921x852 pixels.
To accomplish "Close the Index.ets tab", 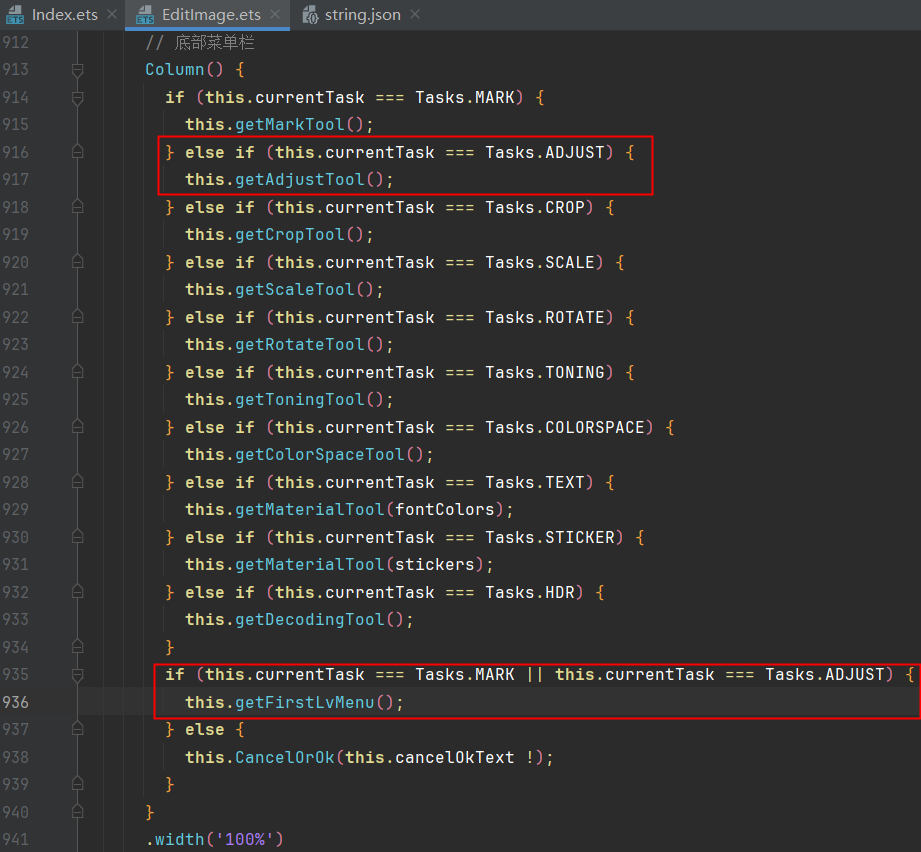I will pos(111,15).
